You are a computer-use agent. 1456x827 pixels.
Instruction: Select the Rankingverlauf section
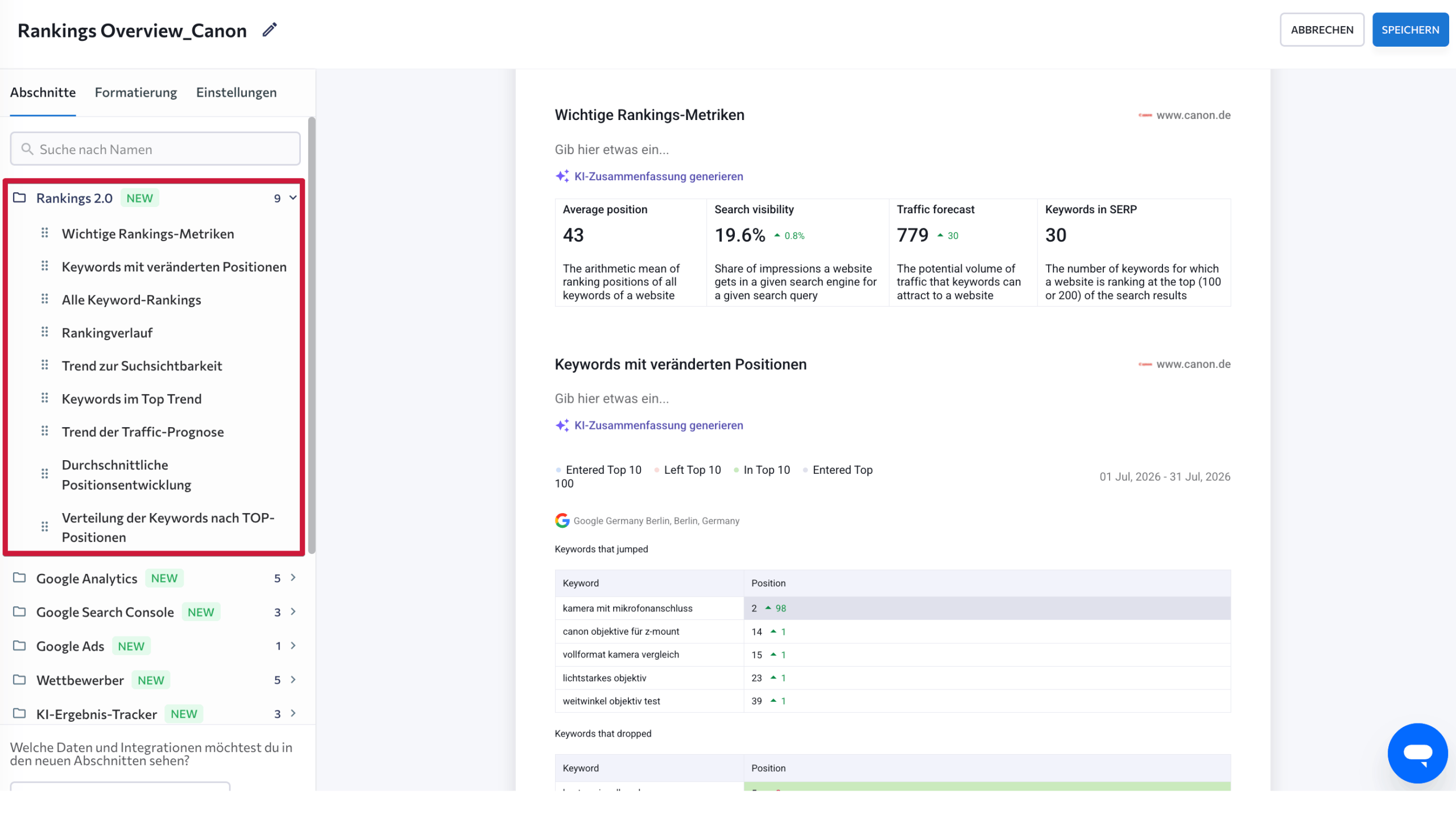coord(107,333)
